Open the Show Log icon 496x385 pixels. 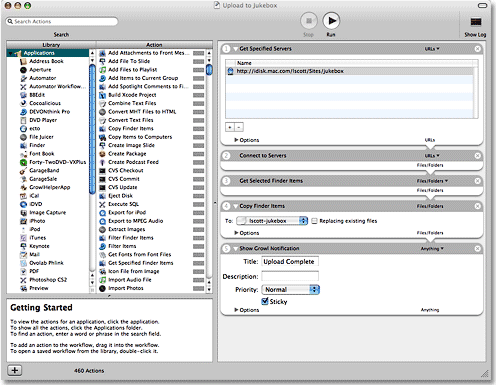pos(475,22)
